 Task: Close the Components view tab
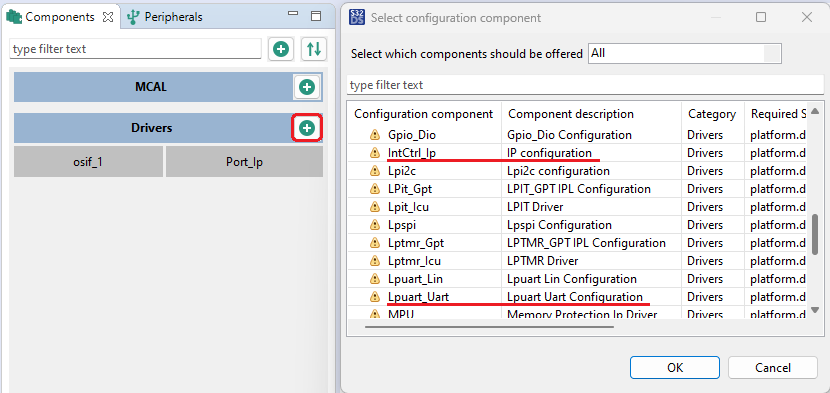[107, 17]
